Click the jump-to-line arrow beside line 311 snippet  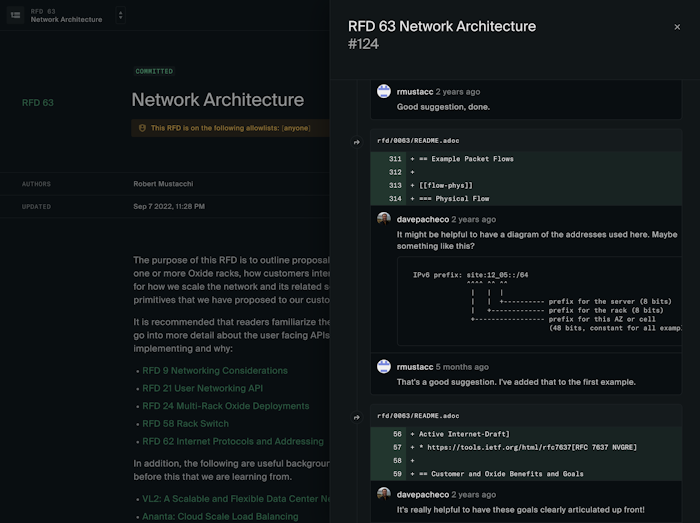click(356, 142)
